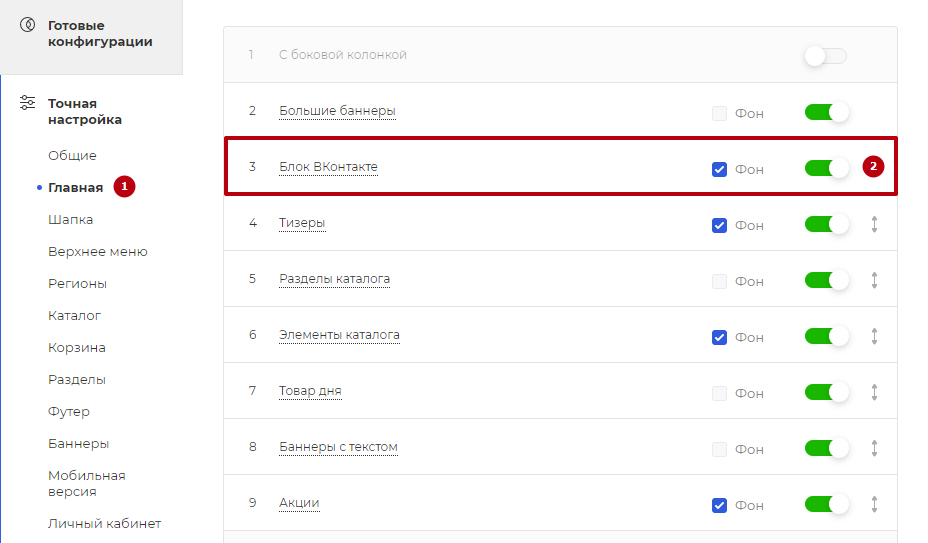The height and width of the screenshot is (543, 928).
Task: Open the Блок ВКонтакте settings link
Action: tap(328, 167)
